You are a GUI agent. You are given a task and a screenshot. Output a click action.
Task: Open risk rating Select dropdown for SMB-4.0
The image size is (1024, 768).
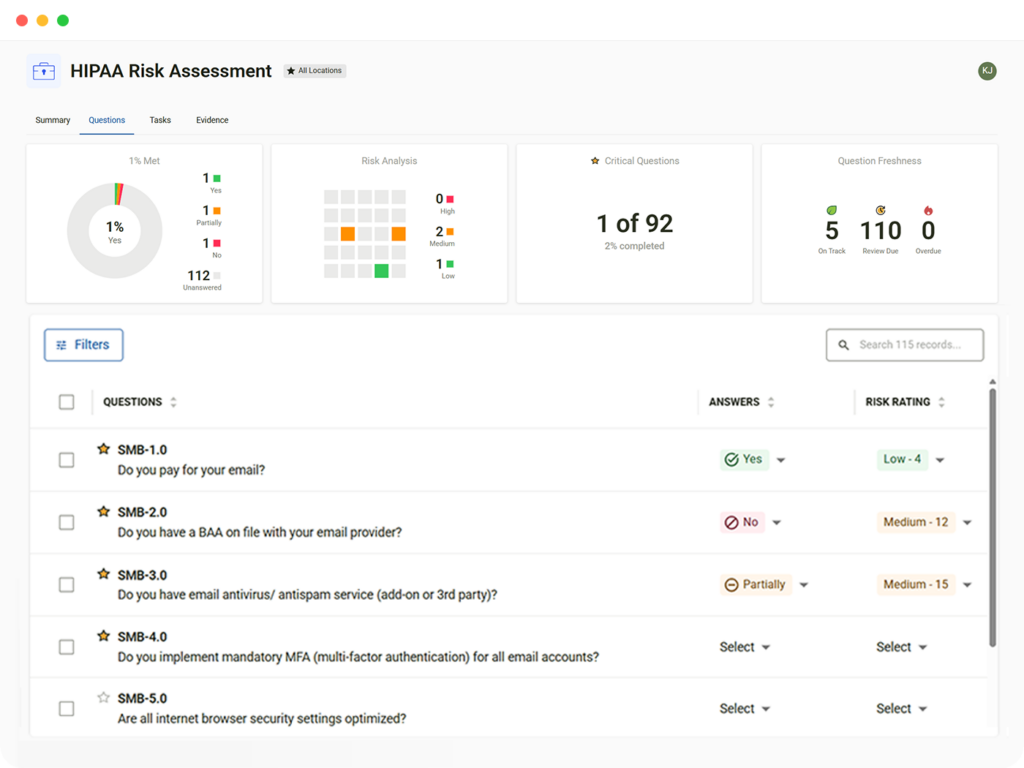pos(901,647)
